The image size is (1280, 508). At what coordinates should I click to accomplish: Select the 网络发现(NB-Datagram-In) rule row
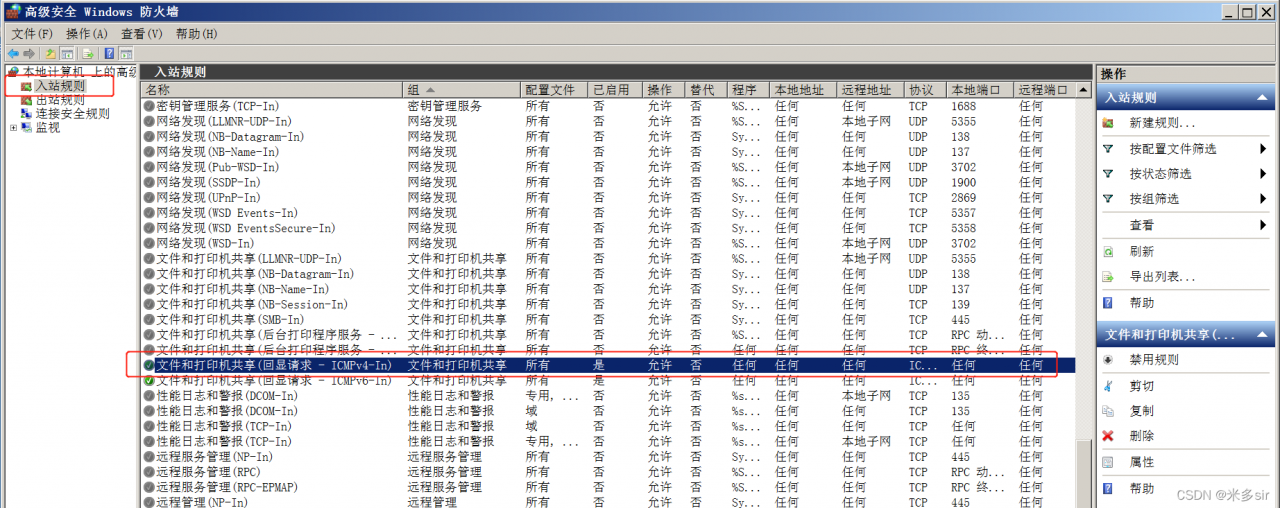point(608,137)
